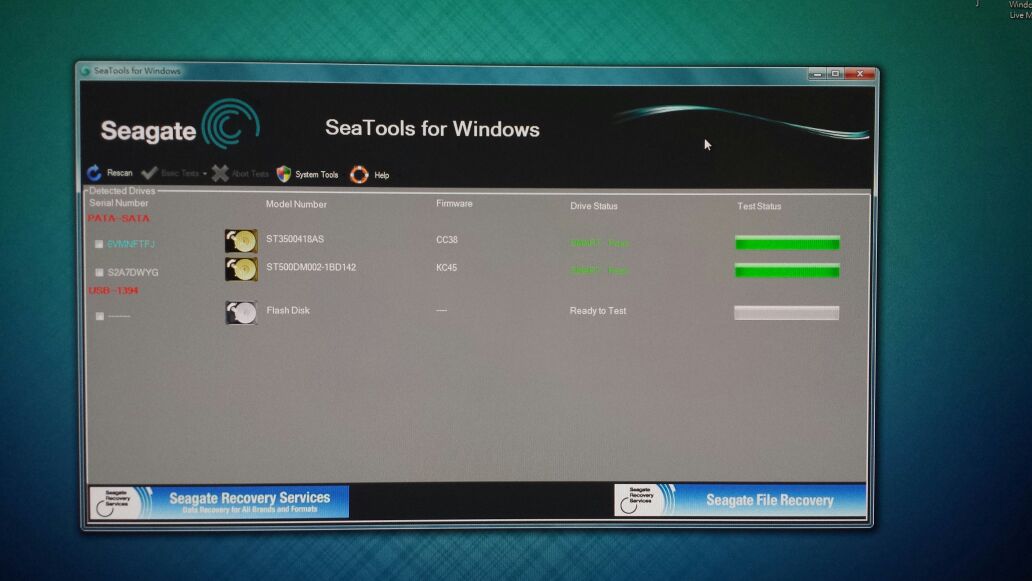The width and height of the screenshot is (1032, 581).
Task: Click the red PATA-SATA group label
Action: (x=118, y=218)
